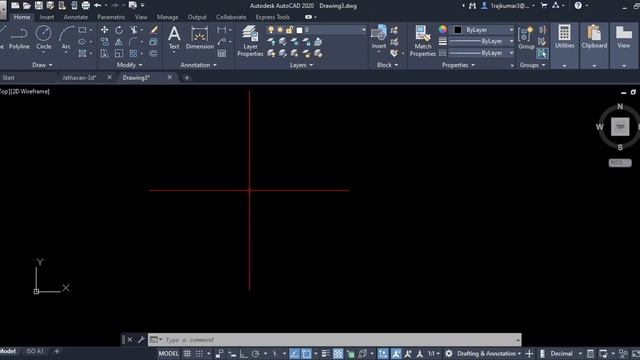Click the WCS label under ViewCube

pos(620,163)
